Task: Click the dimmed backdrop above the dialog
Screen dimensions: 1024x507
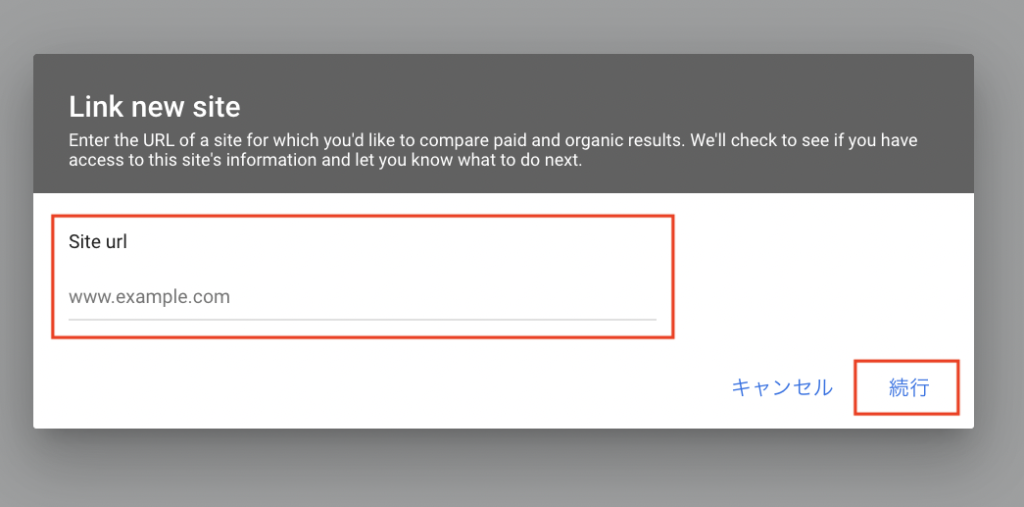Action: pos(500,25)
